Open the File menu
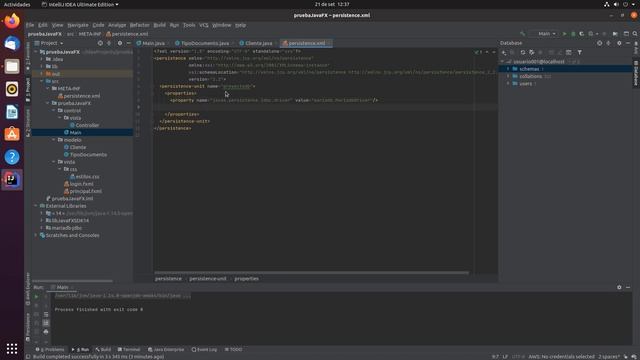Viewport: 640px width, 360px height. 30,25
